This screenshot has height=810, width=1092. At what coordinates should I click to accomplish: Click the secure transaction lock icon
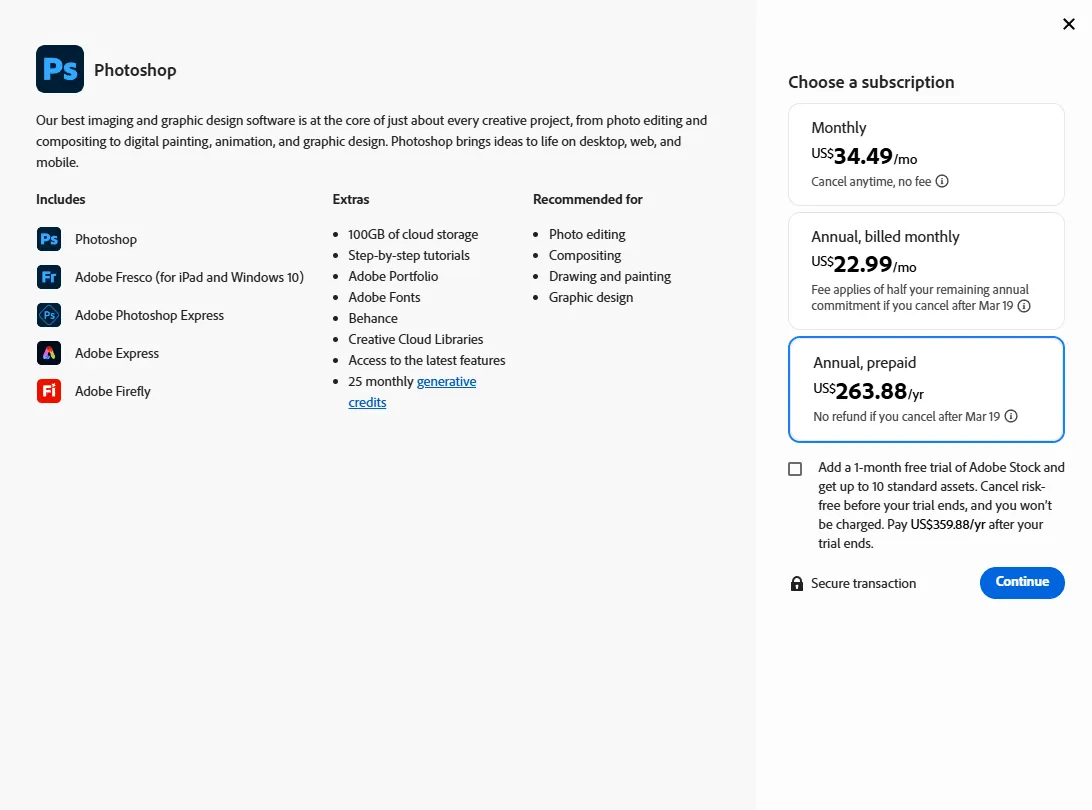[796, 583]
